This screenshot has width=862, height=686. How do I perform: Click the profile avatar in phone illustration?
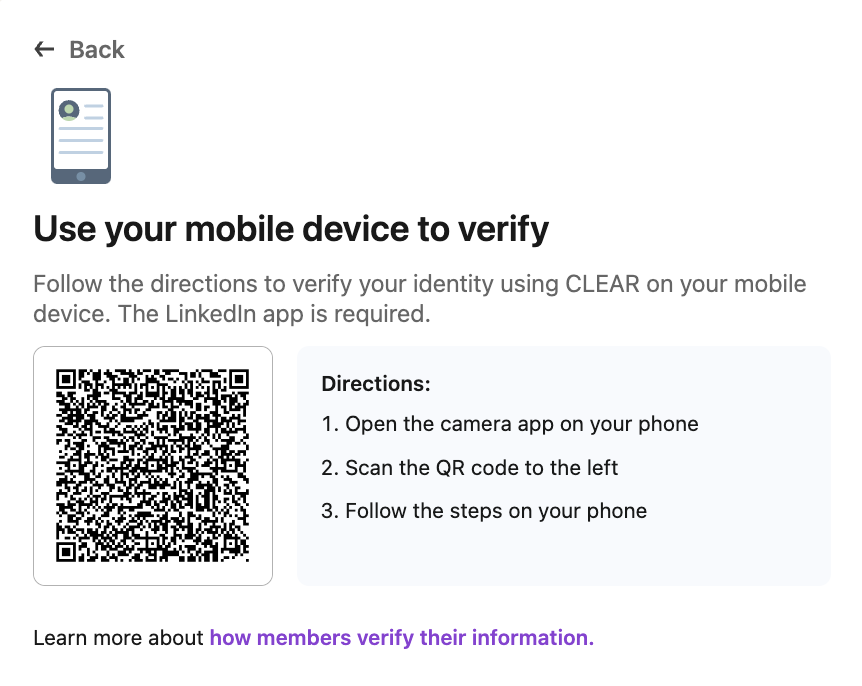click(69, 110)
